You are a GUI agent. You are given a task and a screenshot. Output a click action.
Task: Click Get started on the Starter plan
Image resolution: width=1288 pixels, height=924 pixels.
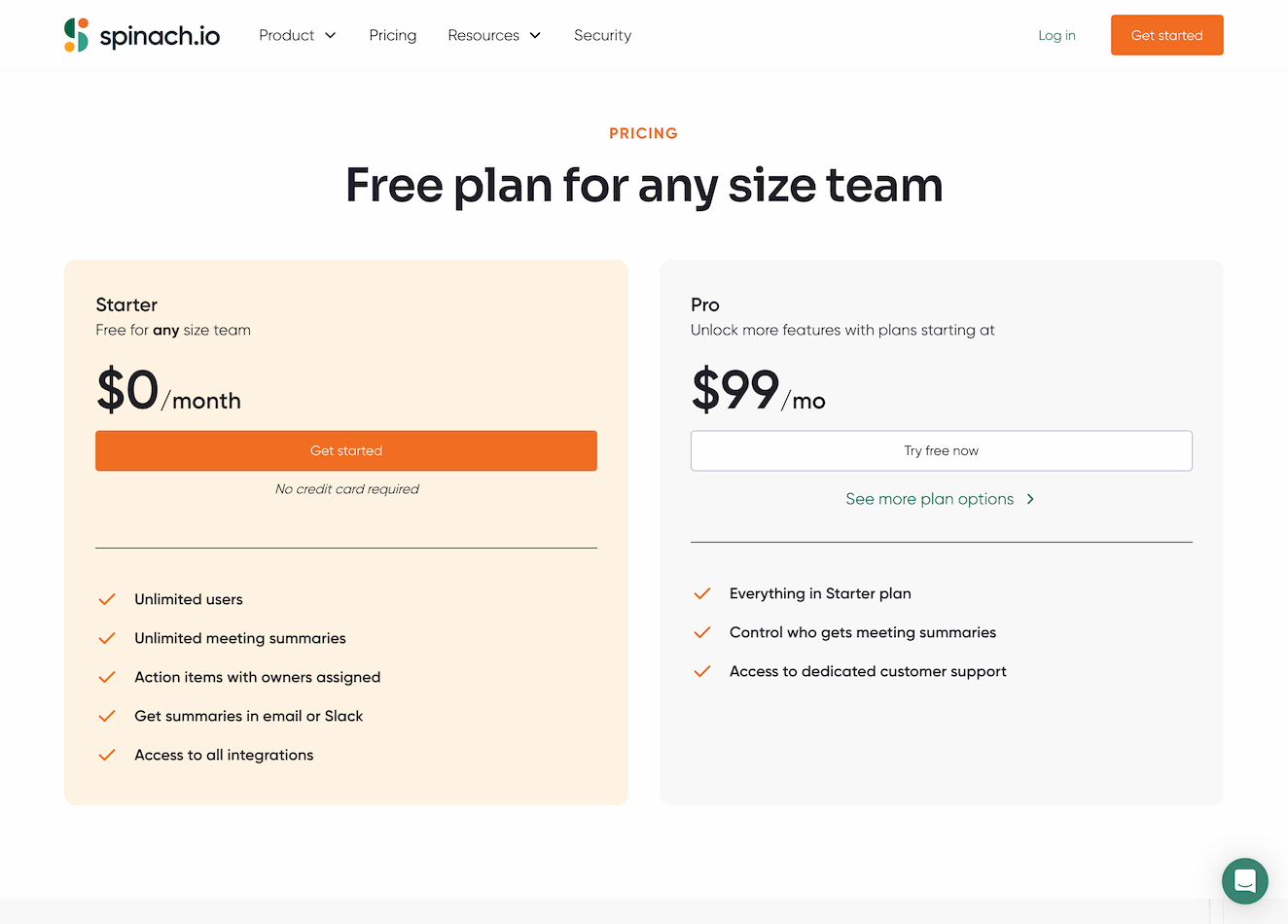coord(345,450)
